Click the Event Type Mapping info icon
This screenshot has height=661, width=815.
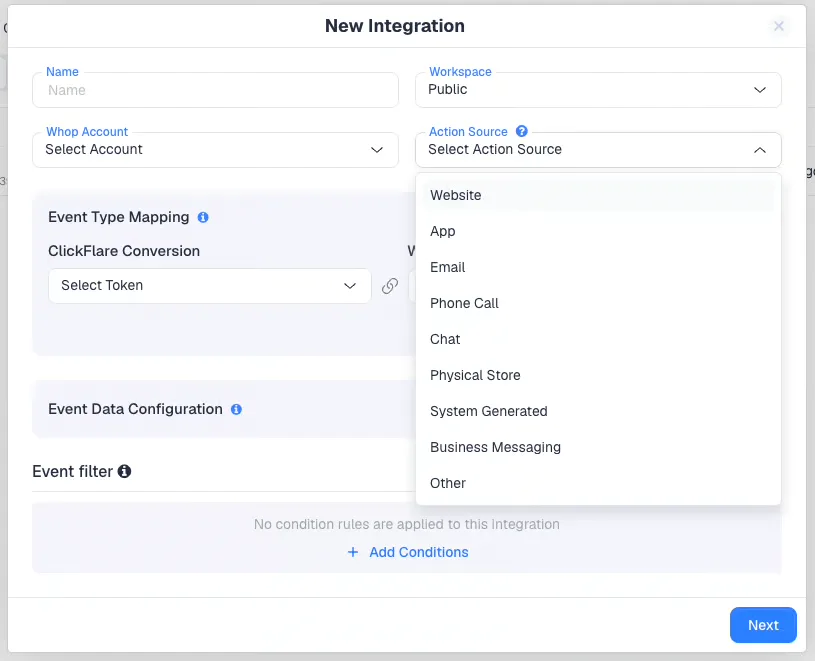(203, 217)
